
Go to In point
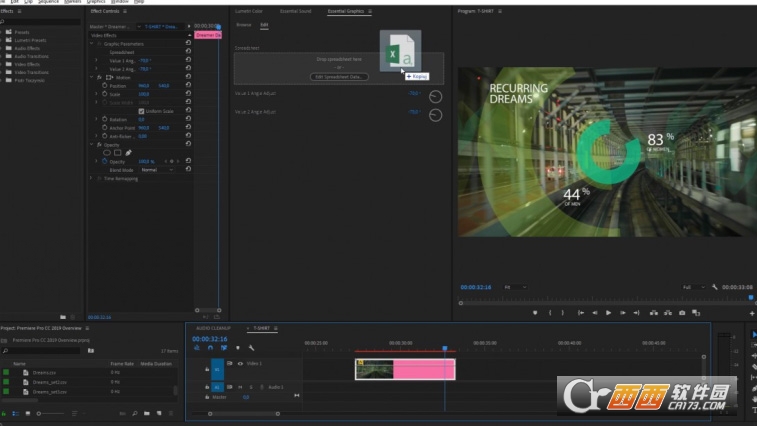(581, 313)
